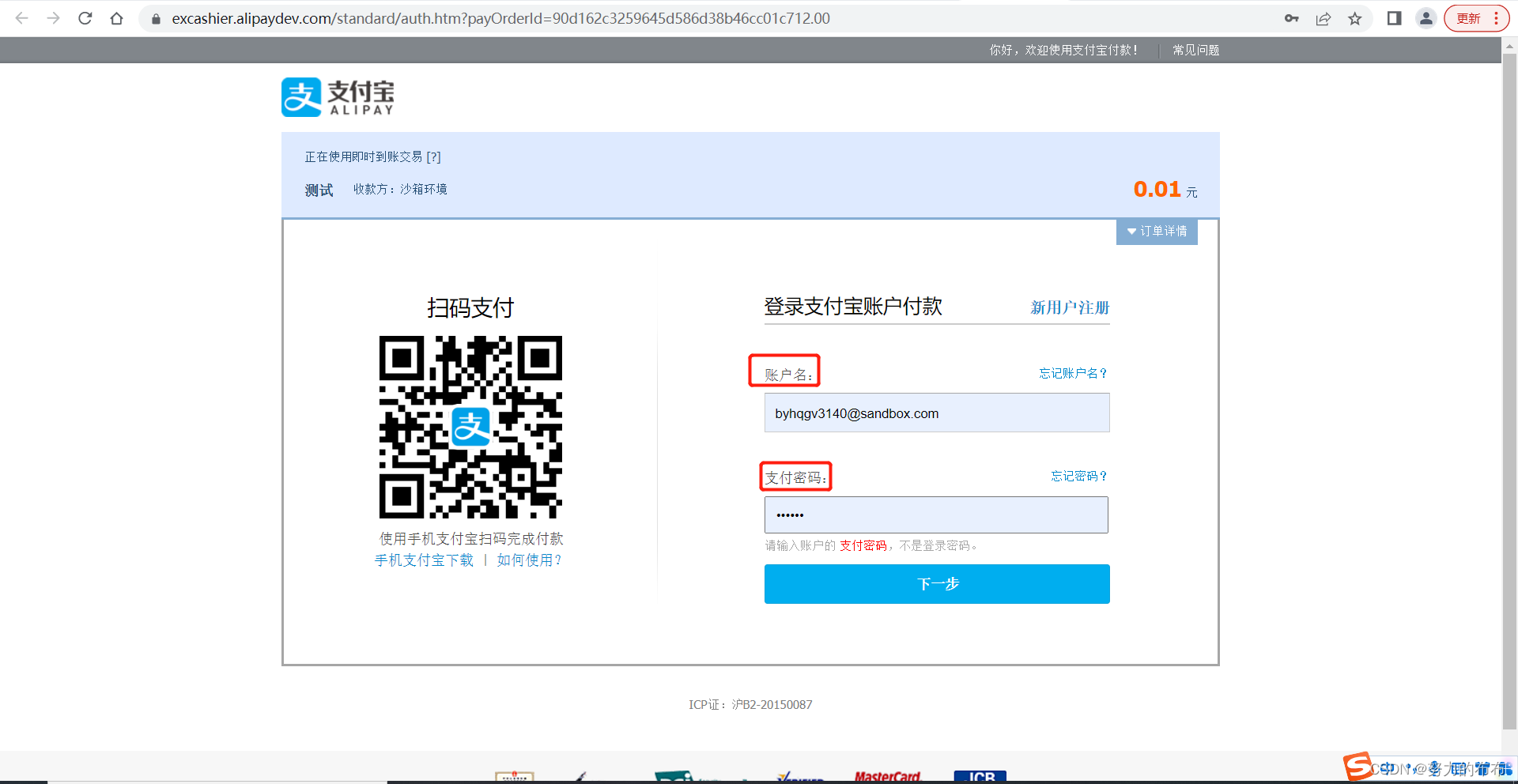Click the Sogou input method S icon
Viewport: 1518px width, 784px height.
1358,766
